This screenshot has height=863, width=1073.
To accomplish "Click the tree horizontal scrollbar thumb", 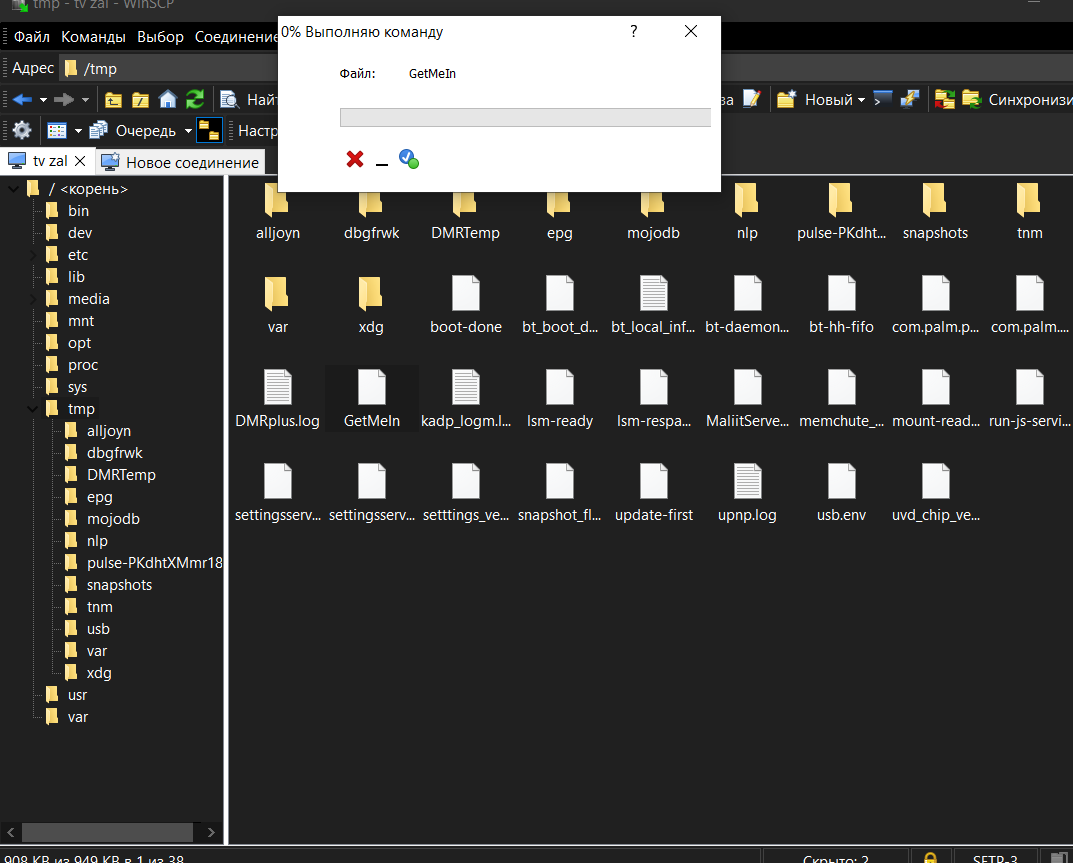I will tap(107, 832).
